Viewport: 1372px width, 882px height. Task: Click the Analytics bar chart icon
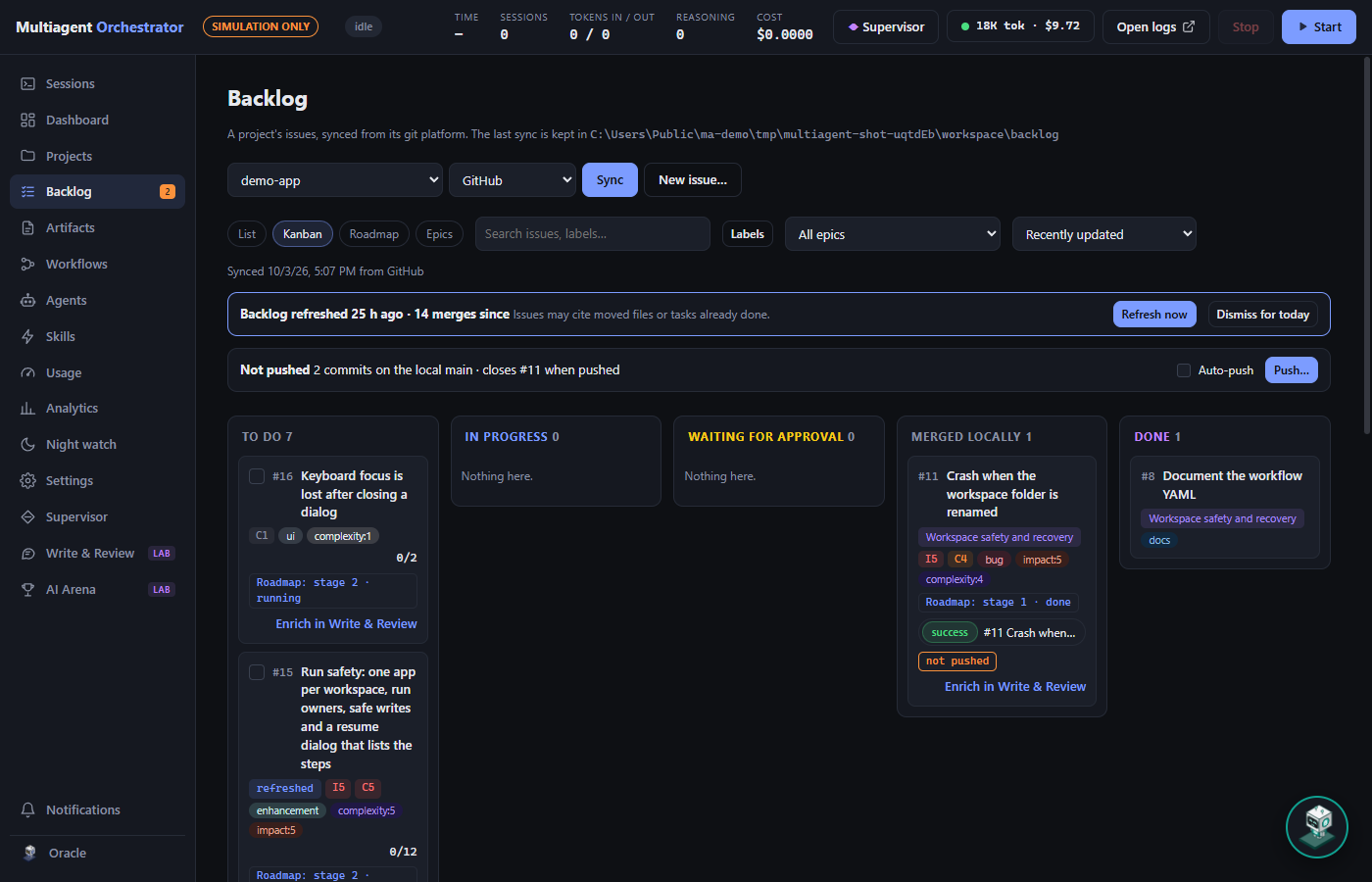coord(27,409)
